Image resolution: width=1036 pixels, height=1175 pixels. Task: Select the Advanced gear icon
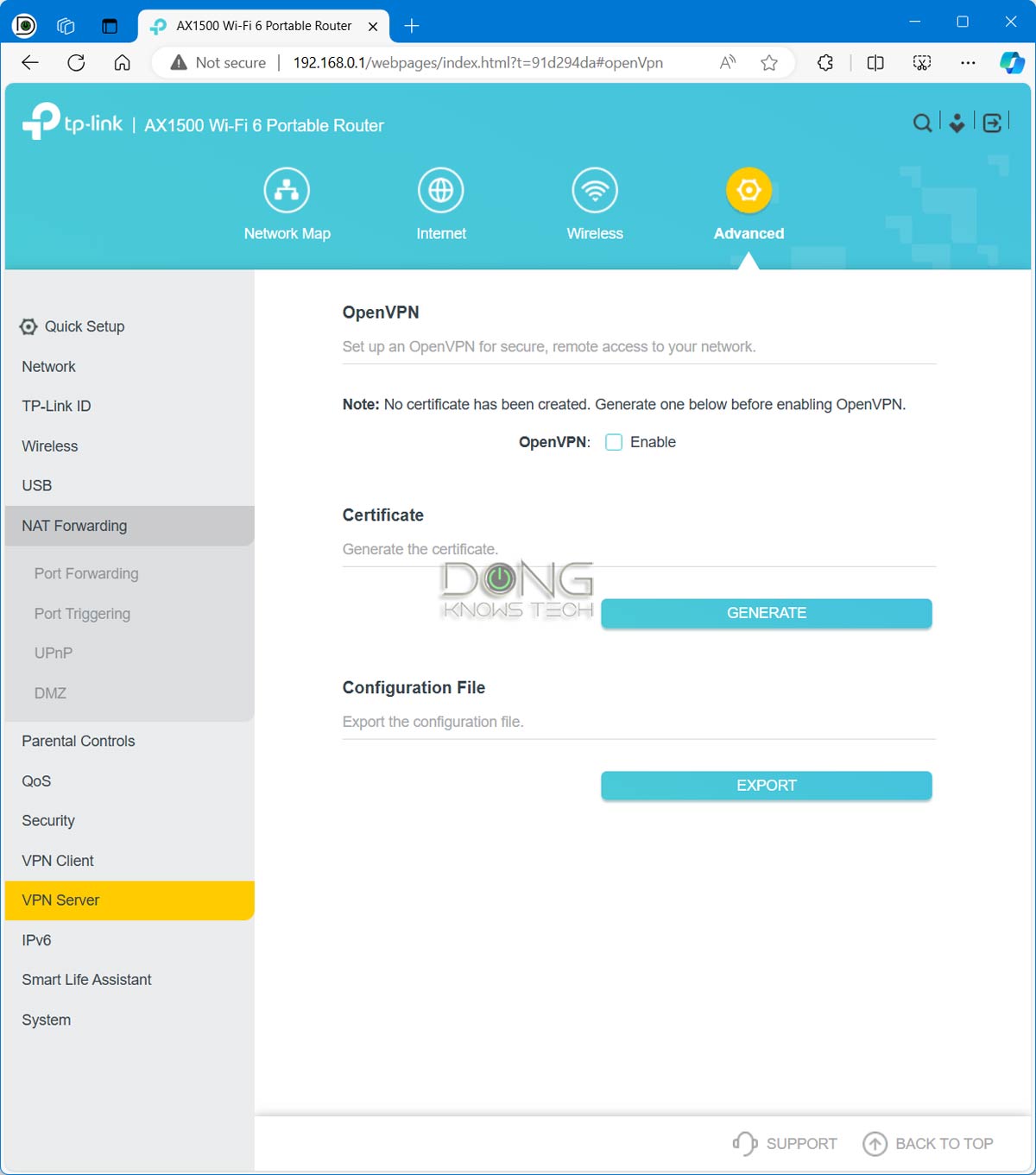[x=749, y=190]
